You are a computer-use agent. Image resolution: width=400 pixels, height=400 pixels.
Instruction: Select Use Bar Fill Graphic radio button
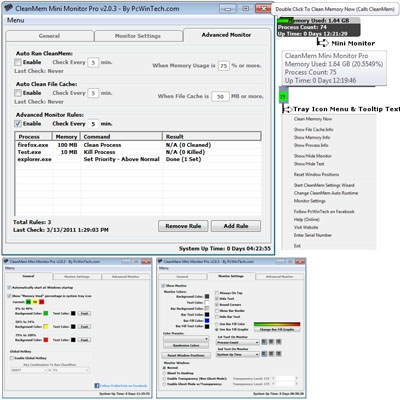(x=217, y=329)
